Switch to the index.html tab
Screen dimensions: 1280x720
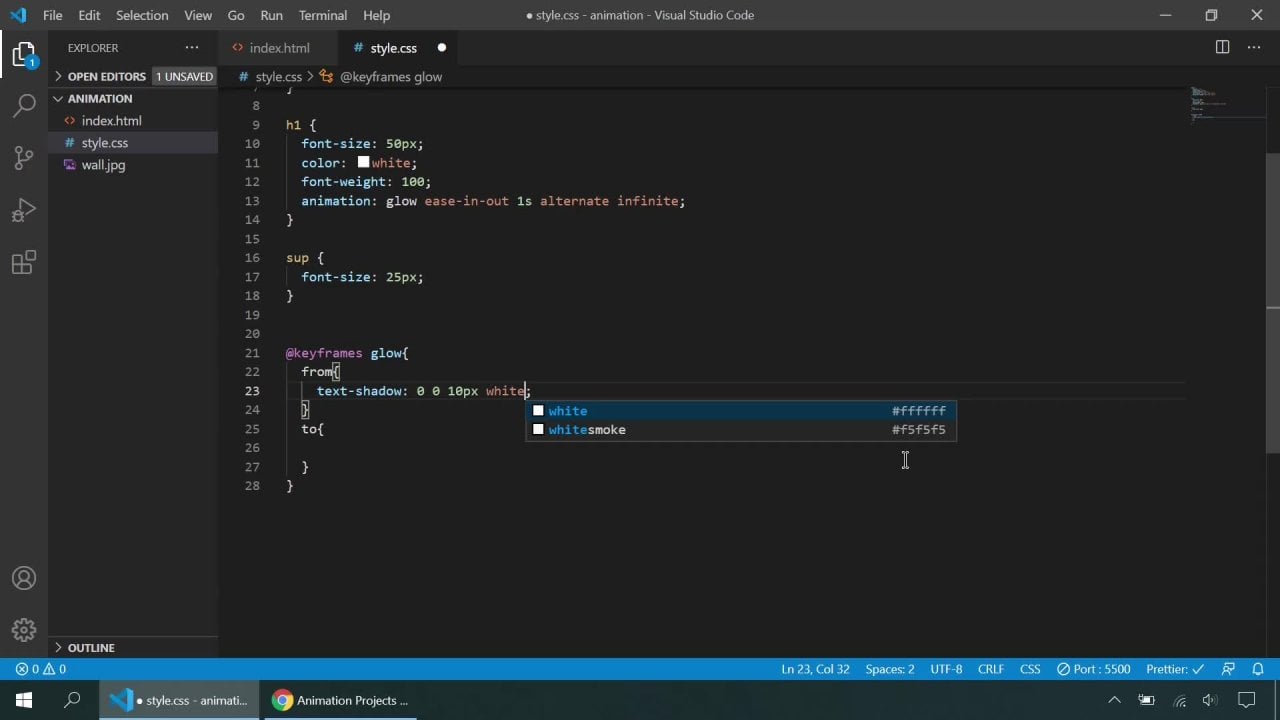[279, 48]
